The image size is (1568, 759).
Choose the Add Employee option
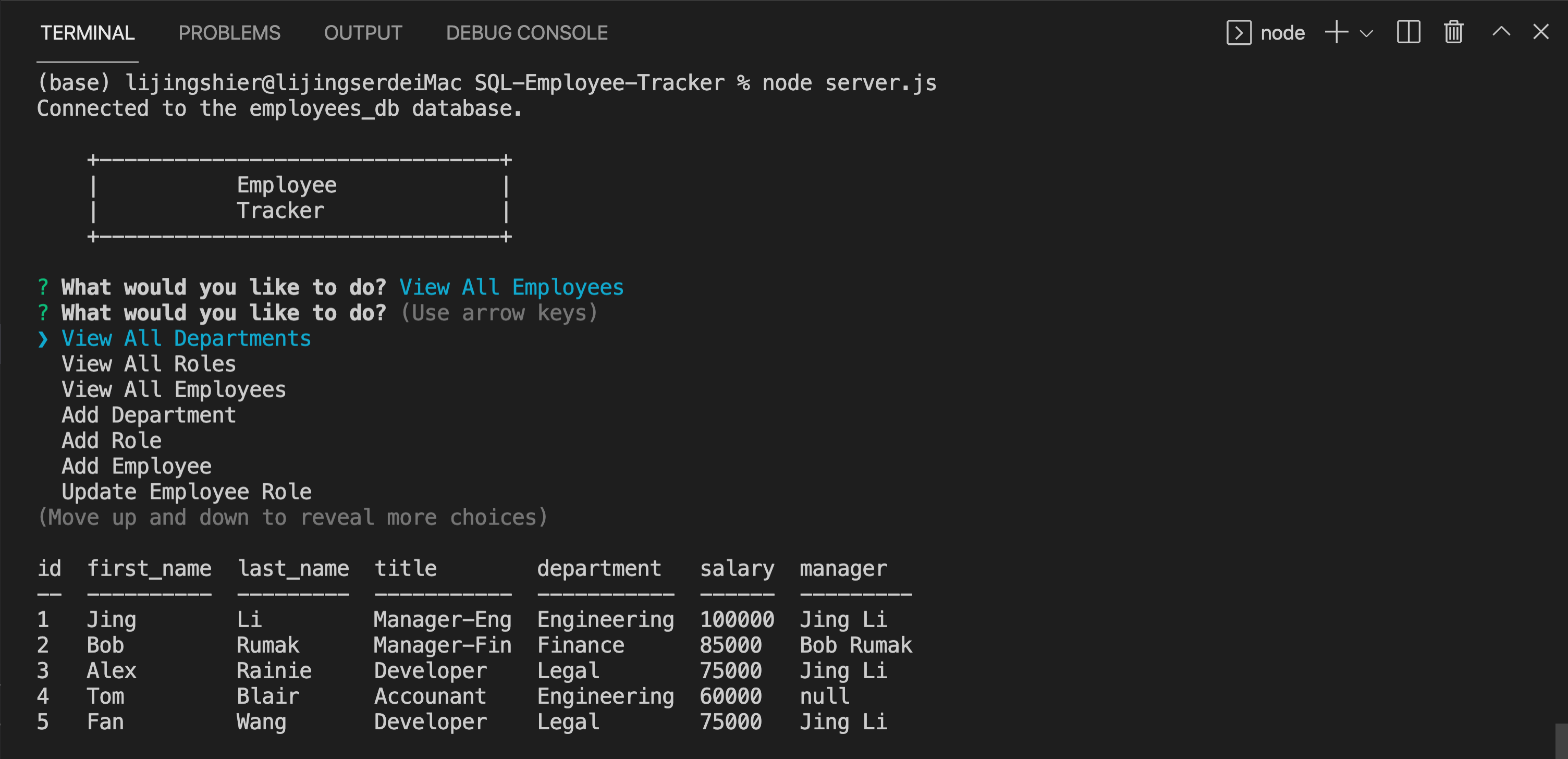click(x=137, y=466)
